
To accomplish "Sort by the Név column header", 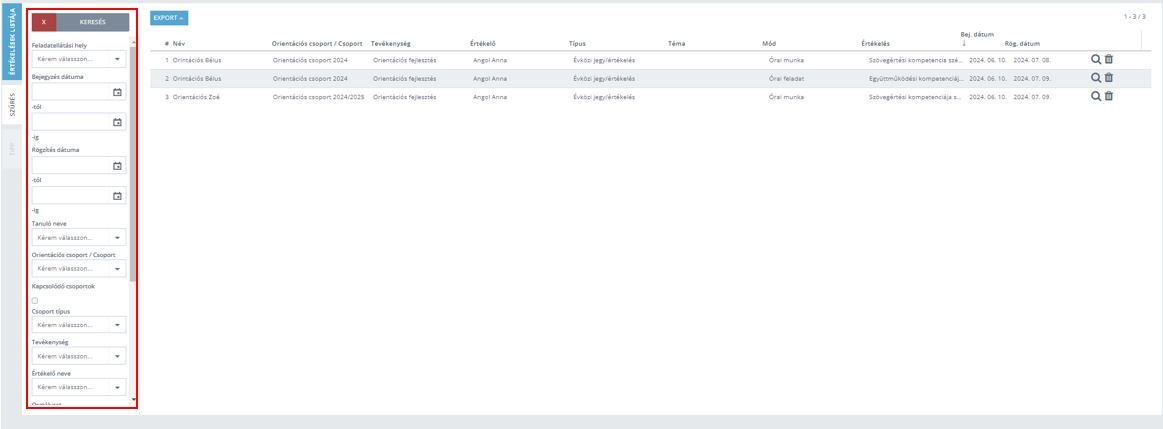I will (179, 44).
